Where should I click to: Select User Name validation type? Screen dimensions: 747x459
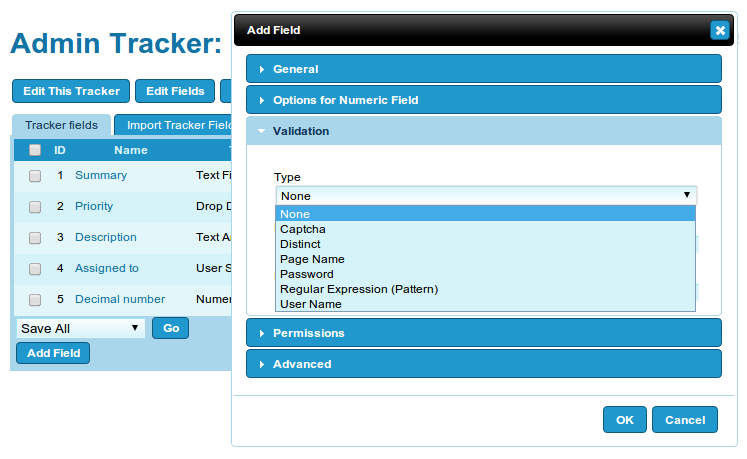pos(310,304)
